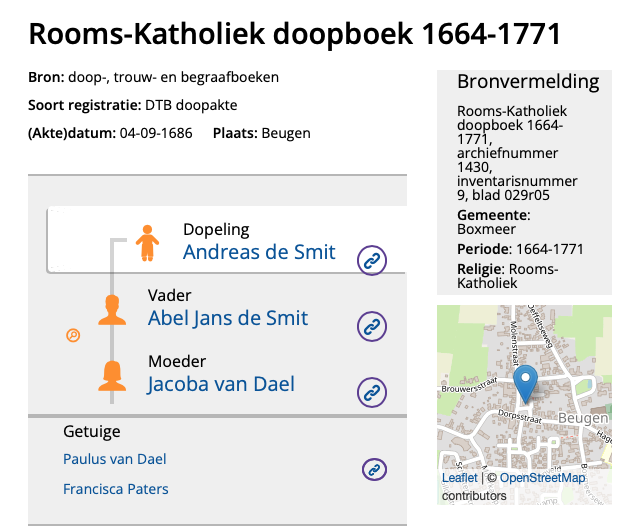Click the link icon beside Andreas de Smit
The width and height of the screenshot is (627, 529).
click(372, 260)
